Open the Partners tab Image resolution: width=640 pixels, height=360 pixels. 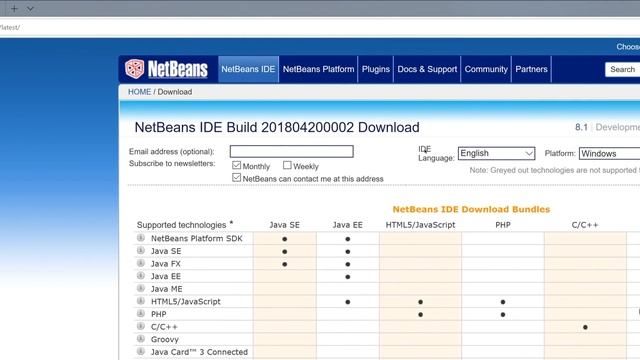click(x=531, y=69)
